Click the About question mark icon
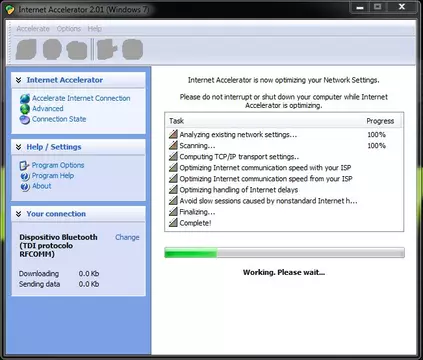The image size is (423, 360). (25, 187)
